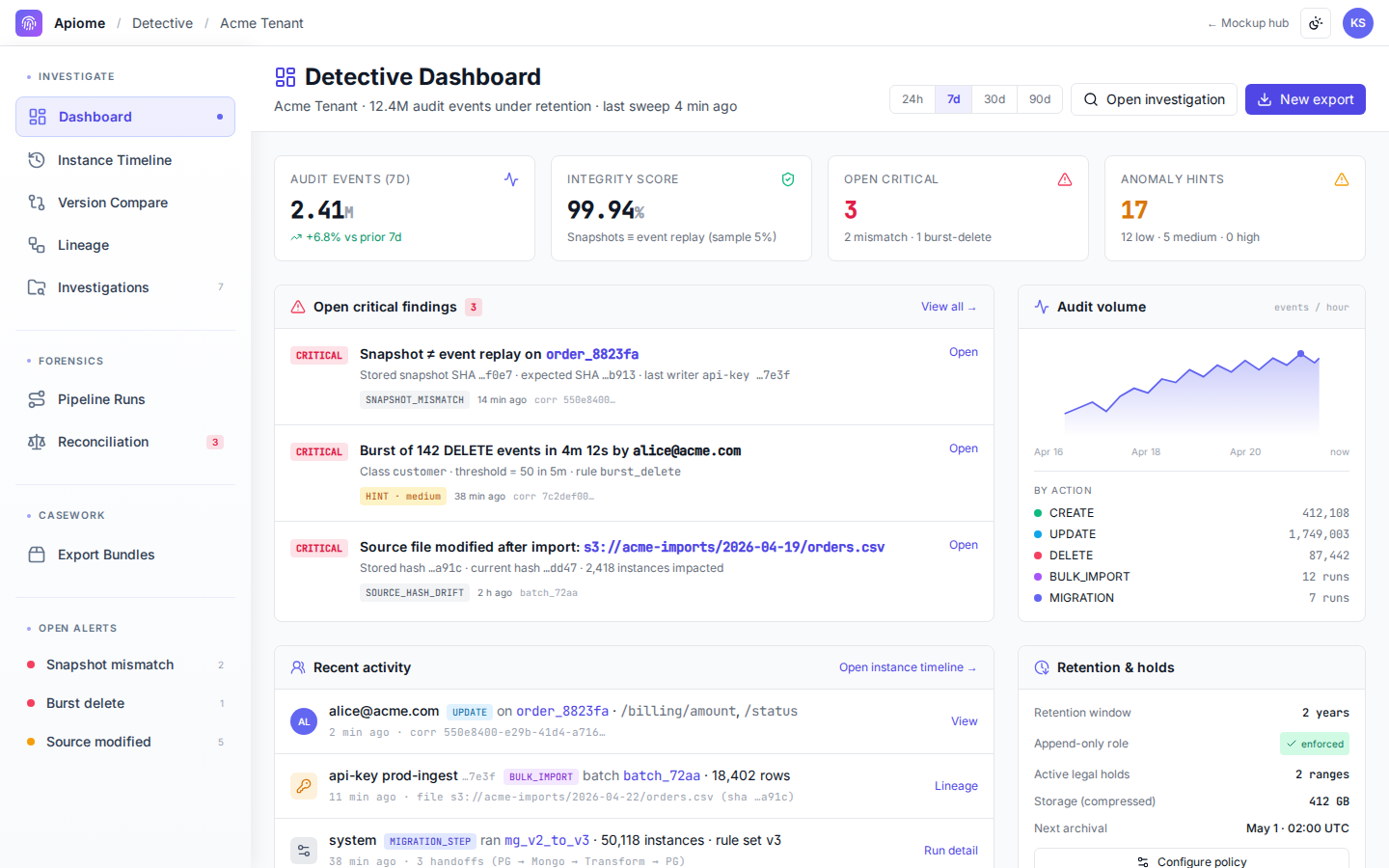
Task: Click the HINT · medium tag
Action: click(403, 496)
